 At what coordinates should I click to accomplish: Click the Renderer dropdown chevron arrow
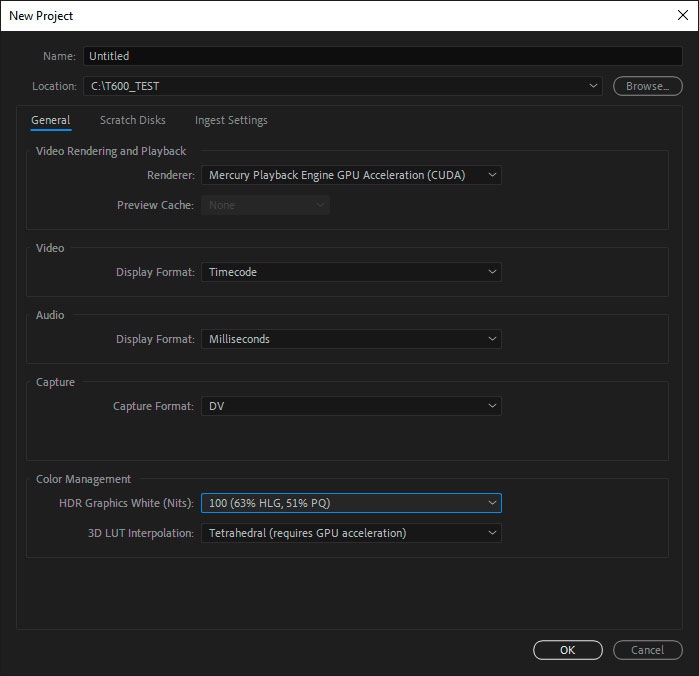(492, 175)
